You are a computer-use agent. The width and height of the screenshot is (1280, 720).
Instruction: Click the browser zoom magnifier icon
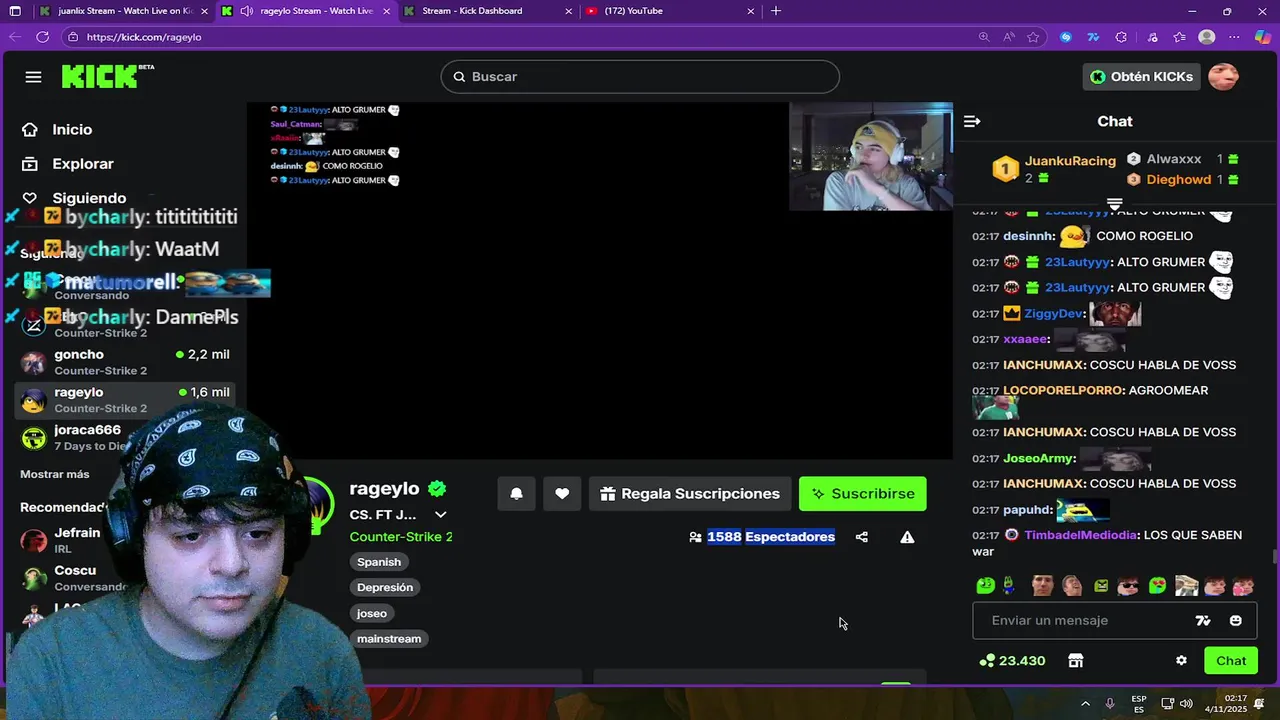(x=984, y=37)
